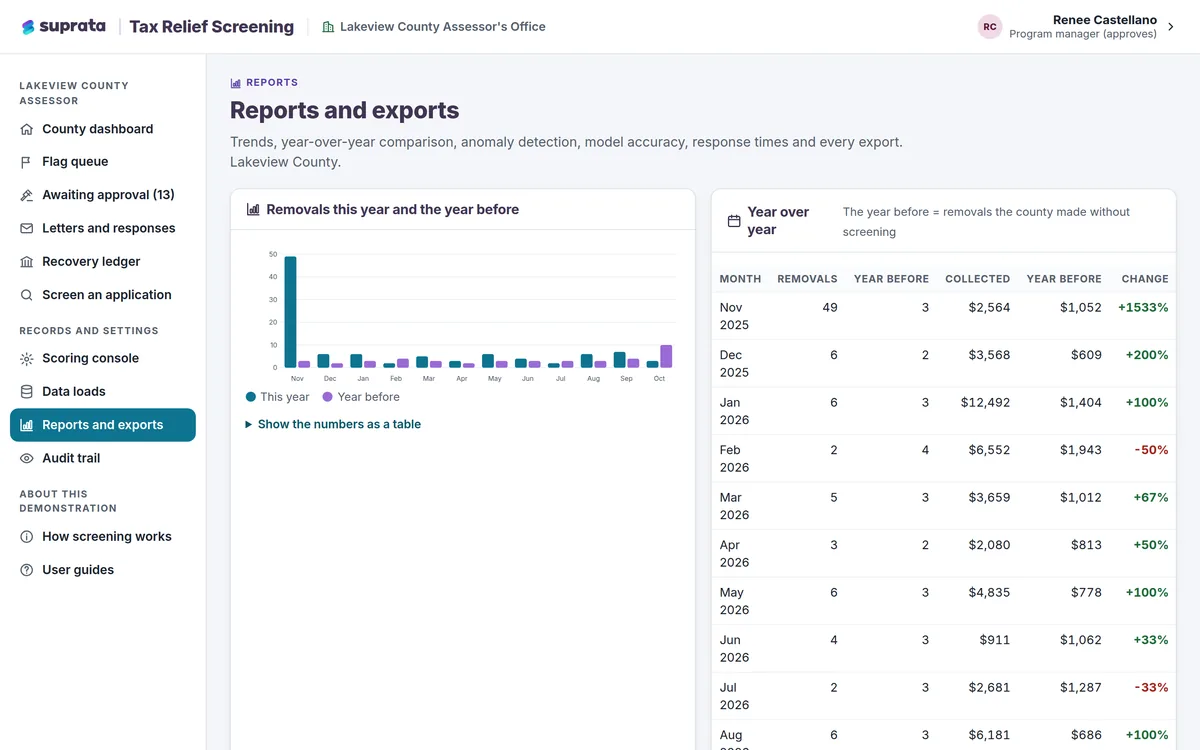Click Lakeview County Assessor's Office in the header

point(443,27)
